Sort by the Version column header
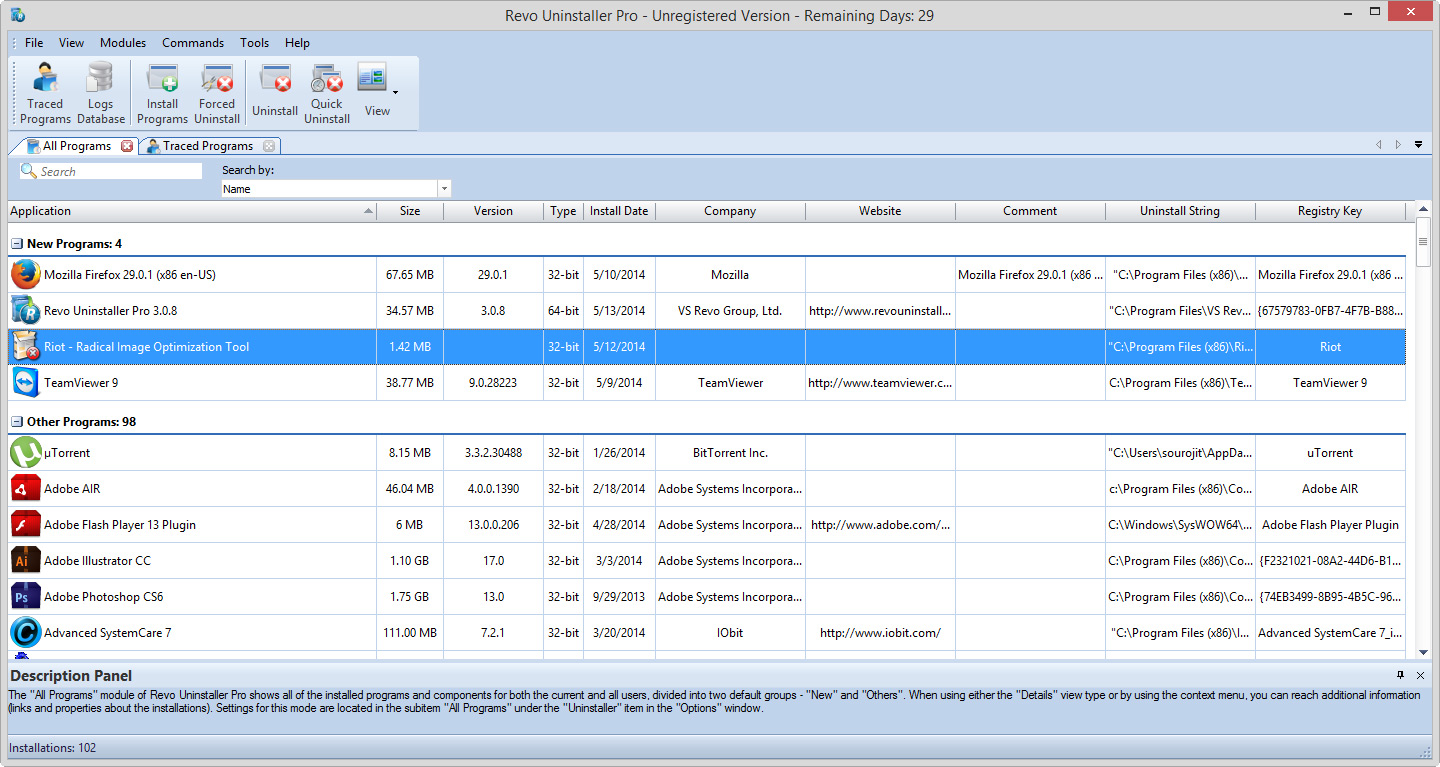 coord(493,211)
